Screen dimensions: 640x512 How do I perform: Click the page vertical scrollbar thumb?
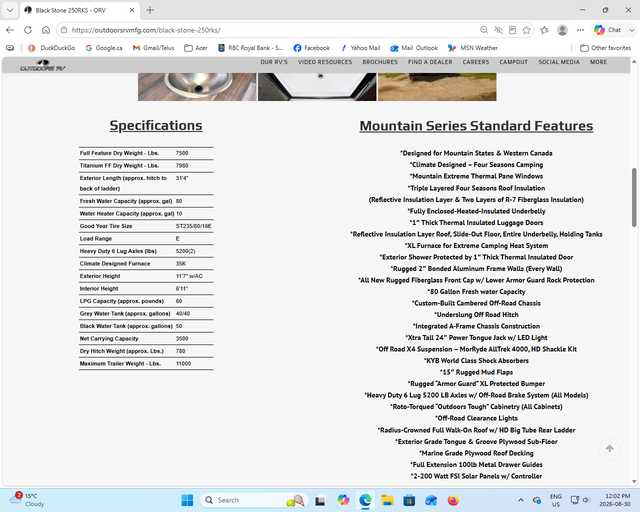634,197
